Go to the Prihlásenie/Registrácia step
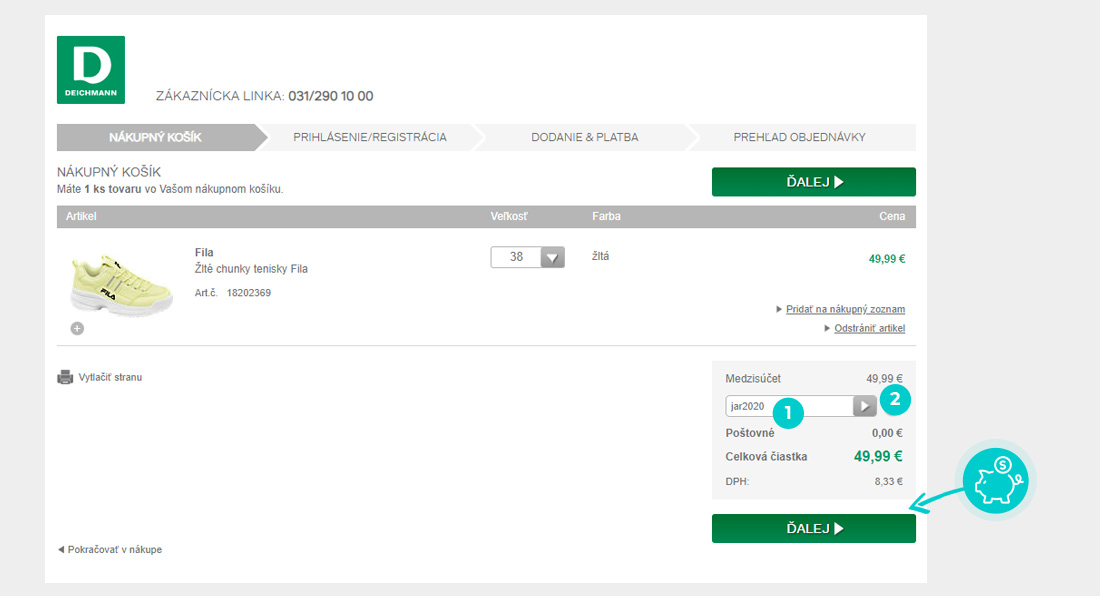 click(370, 137)
